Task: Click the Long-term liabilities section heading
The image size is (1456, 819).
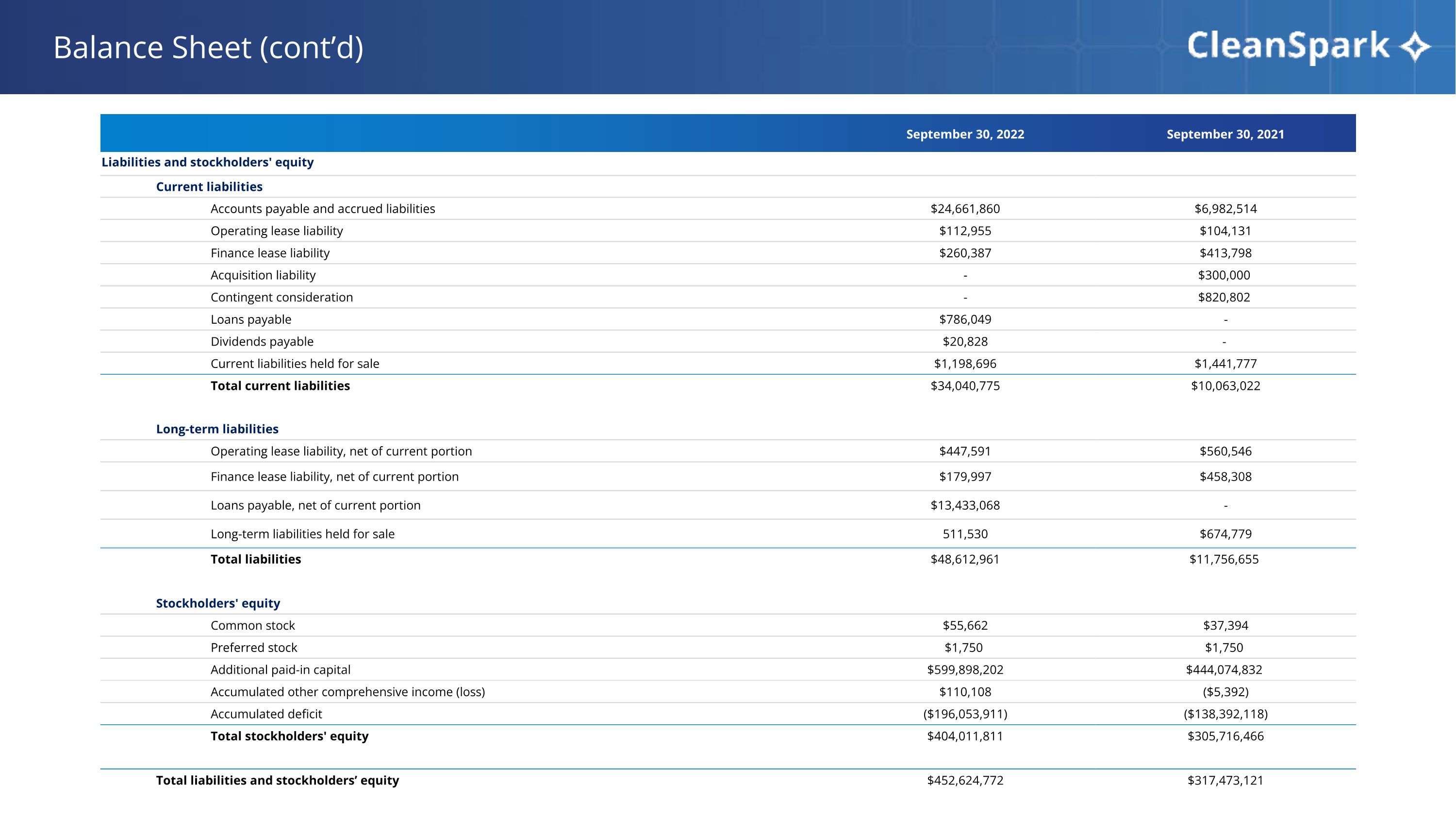Action: (217, 429)
